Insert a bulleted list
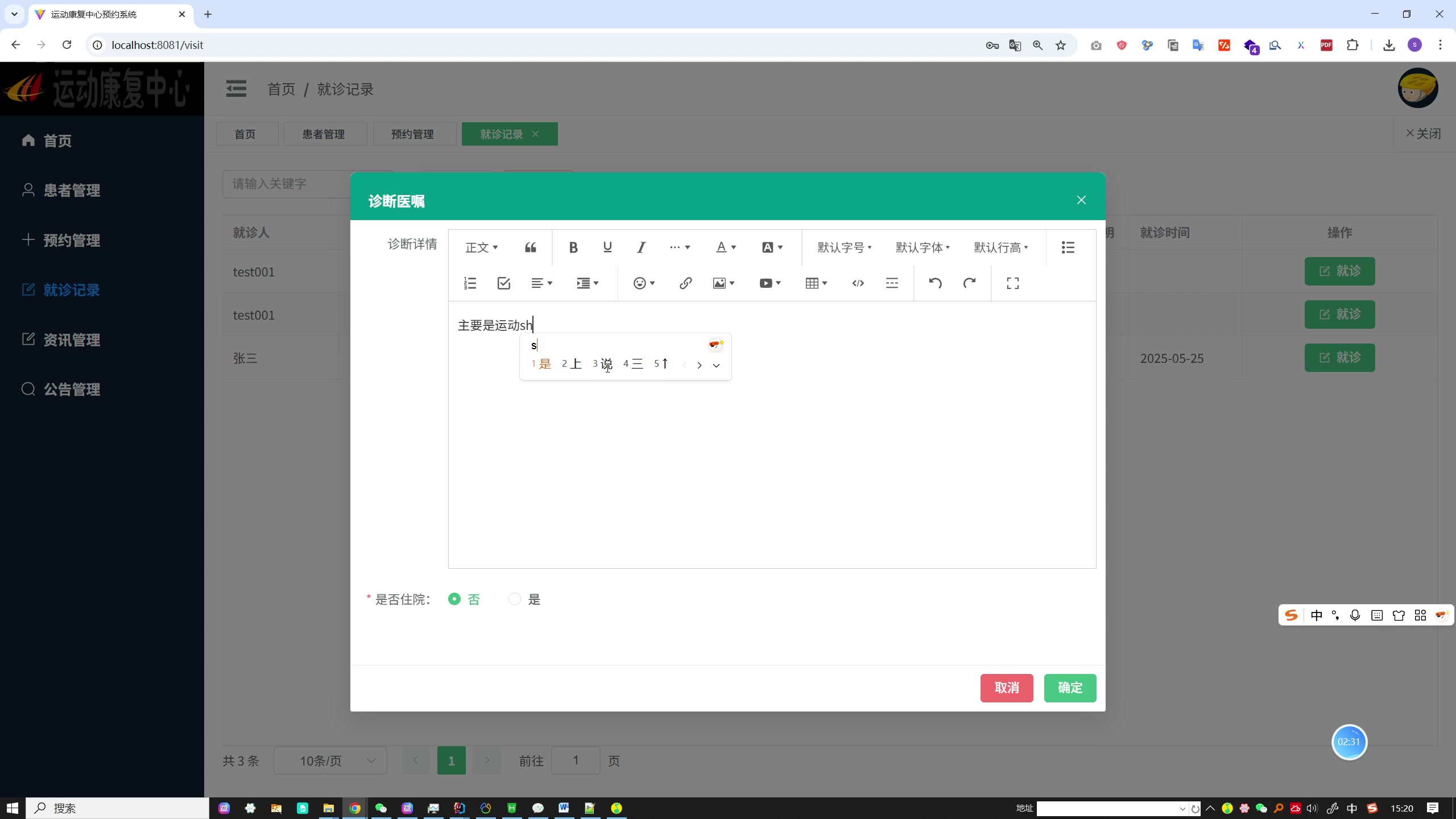The height and width of the screenshot is (819, 1456). [x=1068, y=247]
